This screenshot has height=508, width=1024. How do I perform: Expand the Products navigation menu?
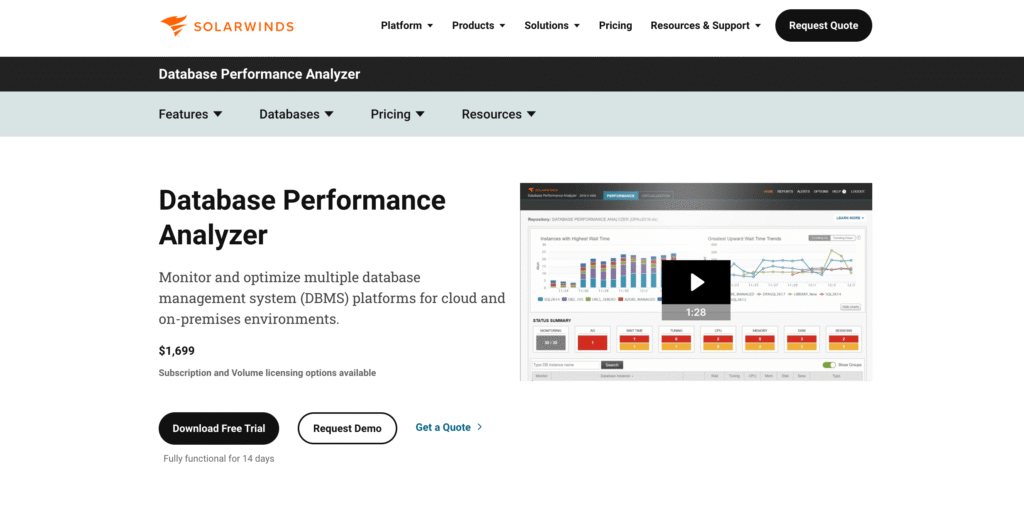[479, 25]
